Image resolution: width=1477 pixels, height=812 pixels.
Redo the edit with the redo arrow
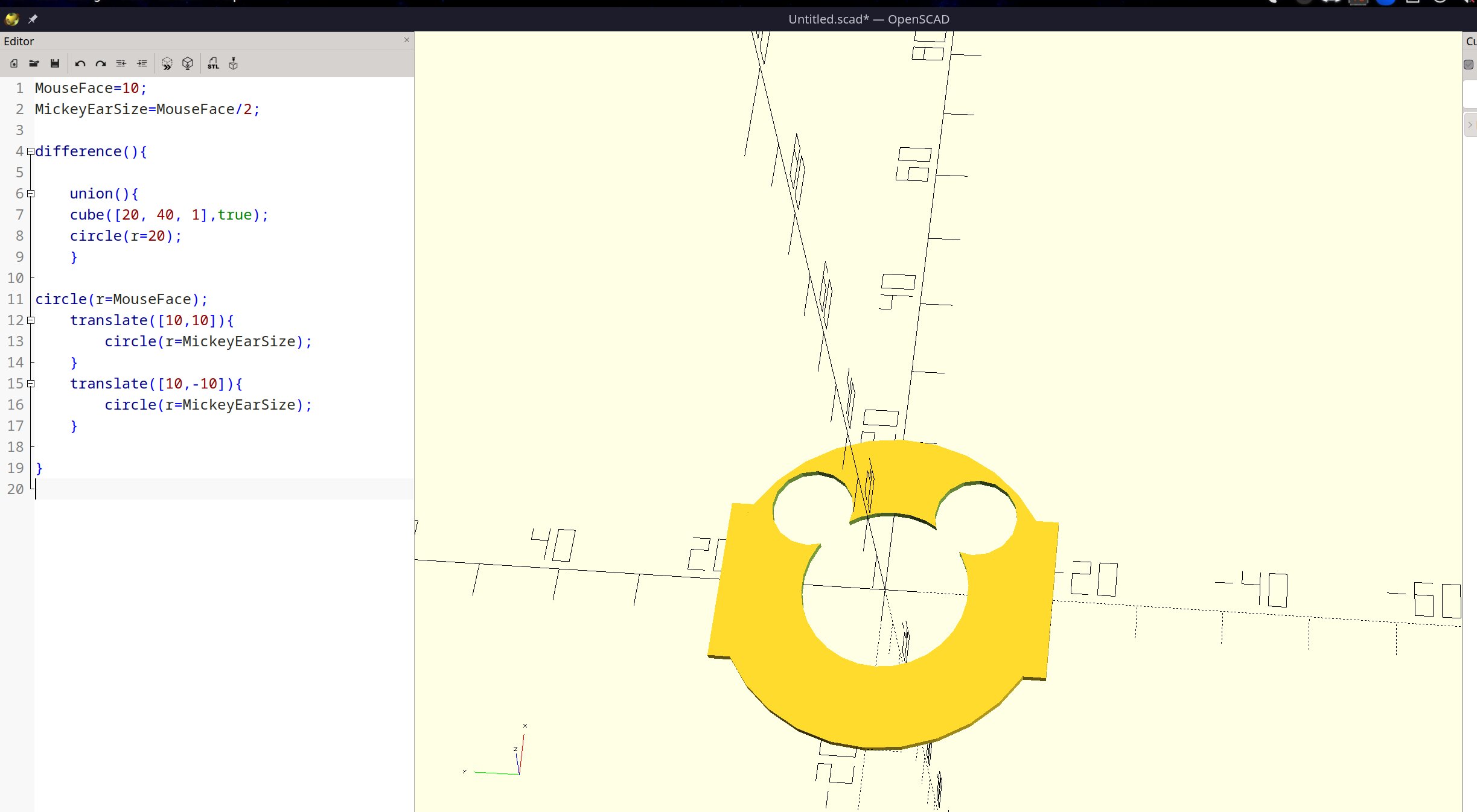tap(101, 63)
